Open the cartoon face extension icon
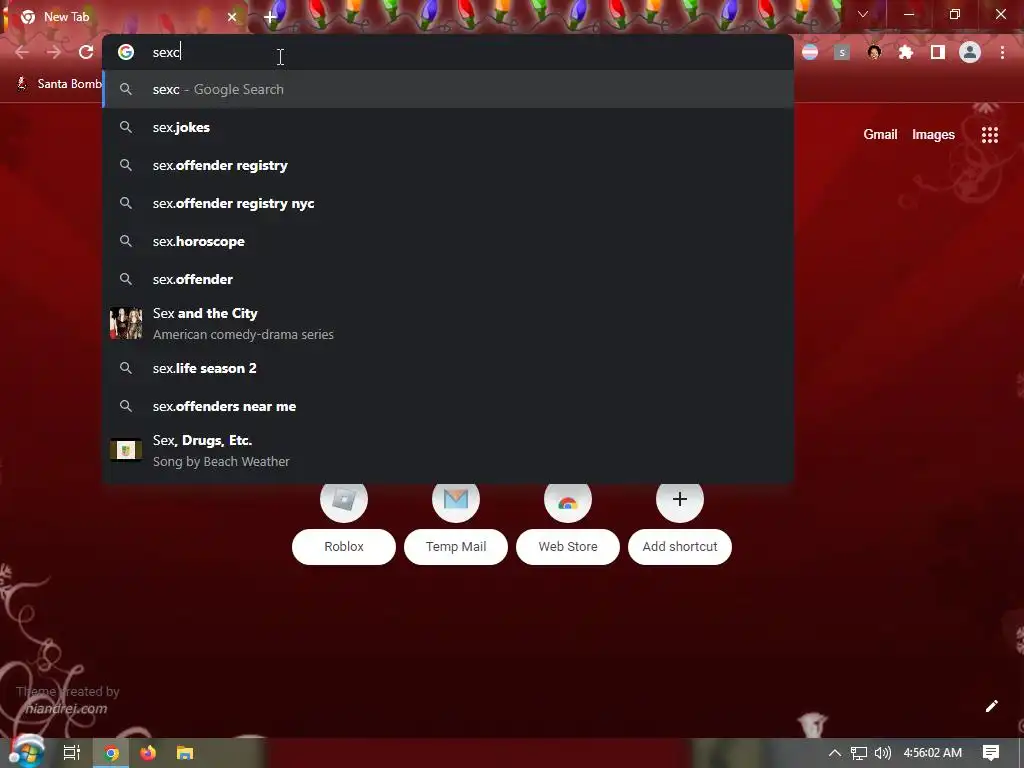Image resolution: width=1024 pixels, height=768 pixels. [x=874, y=52]
